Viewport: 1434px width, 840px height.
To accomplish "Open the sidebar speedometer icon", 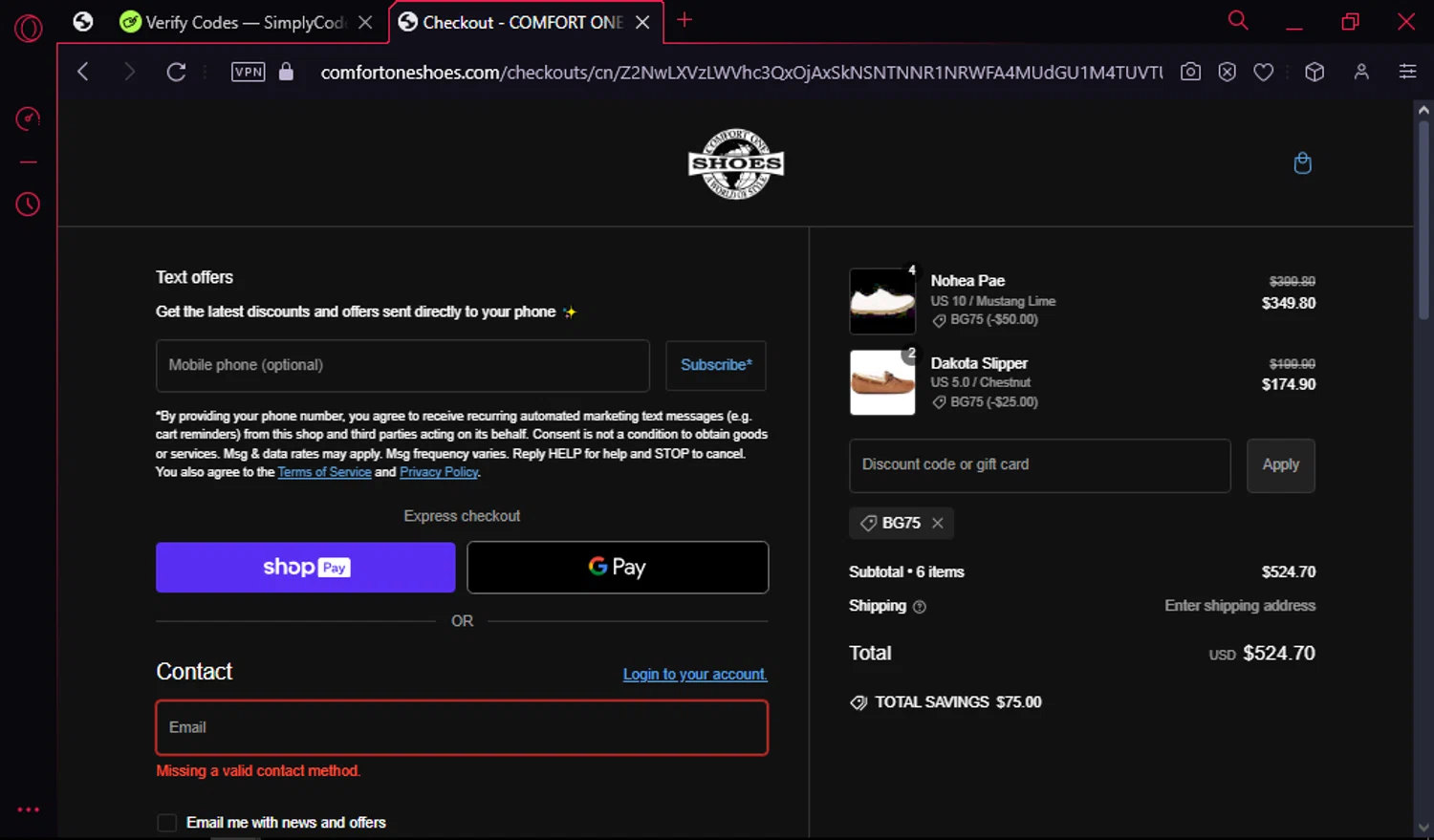I will click(x=28, y=118).
